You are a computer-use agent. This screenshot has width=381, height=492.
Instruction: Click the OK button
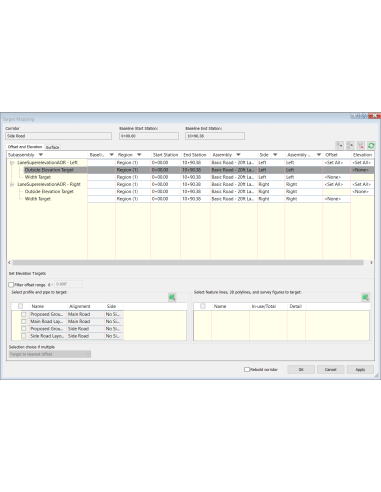[x=301, y=369]
